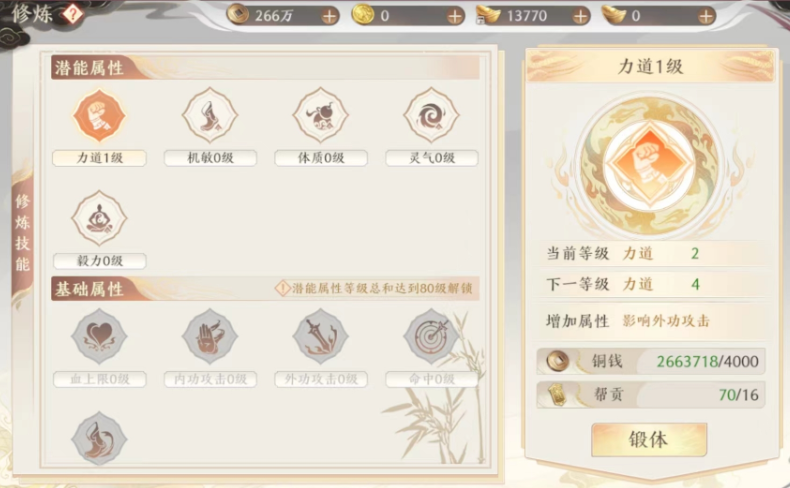Select the 毅力 meditation attribute icon
The width and height of the screenshot is (790, 488).
[99, 218]
